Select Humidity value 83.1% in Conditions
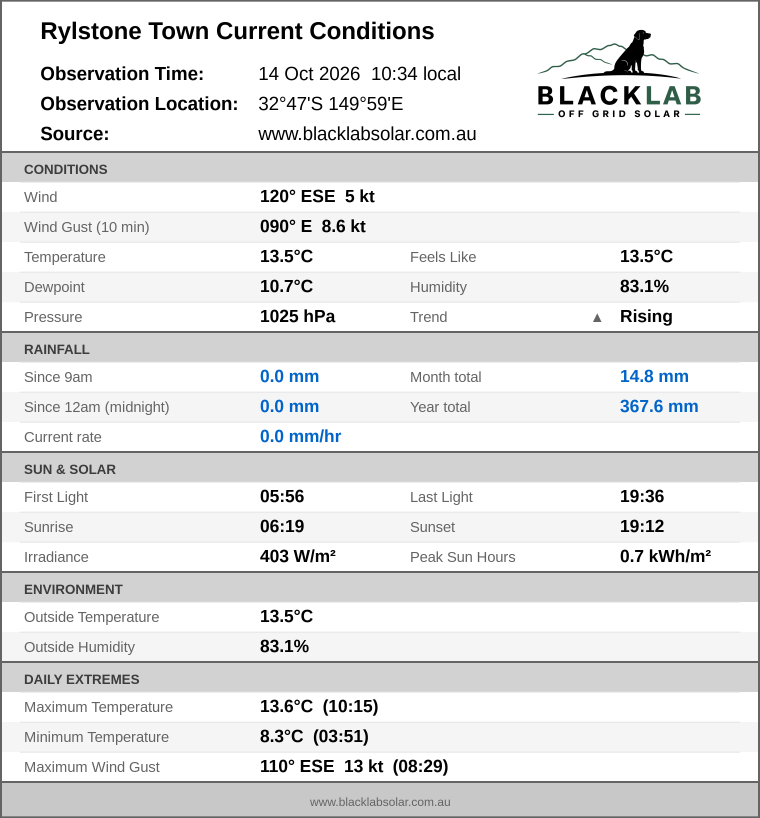 point(644,286)
